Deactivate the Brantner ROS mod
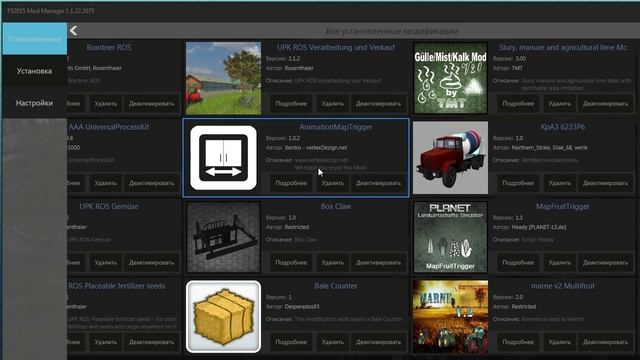Image resolution: width=640 pixels, height=360 pixels. [x=151, y=104]
